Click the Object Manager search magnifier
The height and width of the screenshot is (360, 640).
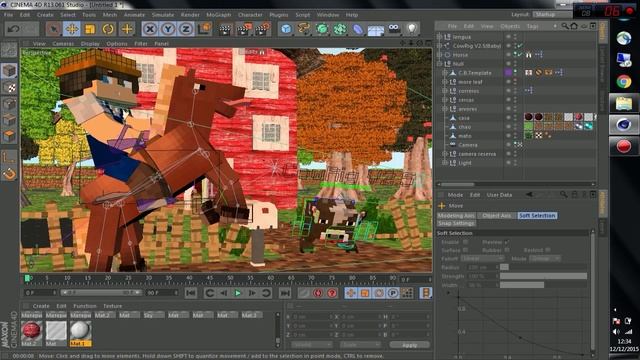564,26
